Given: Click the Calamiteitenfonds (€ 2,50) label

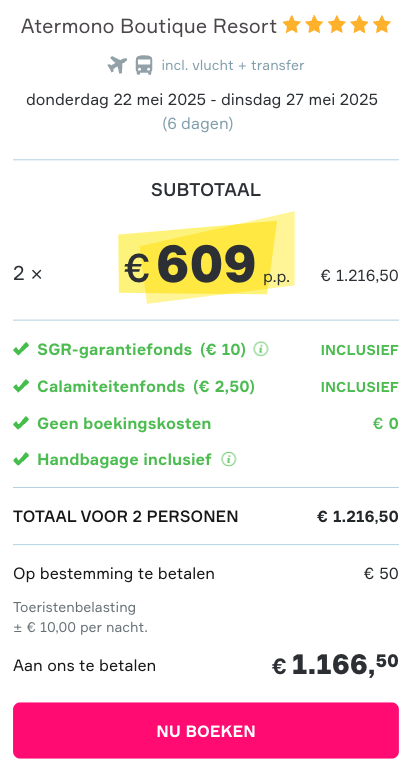Looking at the screenshot, I should click(x=146, y=387).
